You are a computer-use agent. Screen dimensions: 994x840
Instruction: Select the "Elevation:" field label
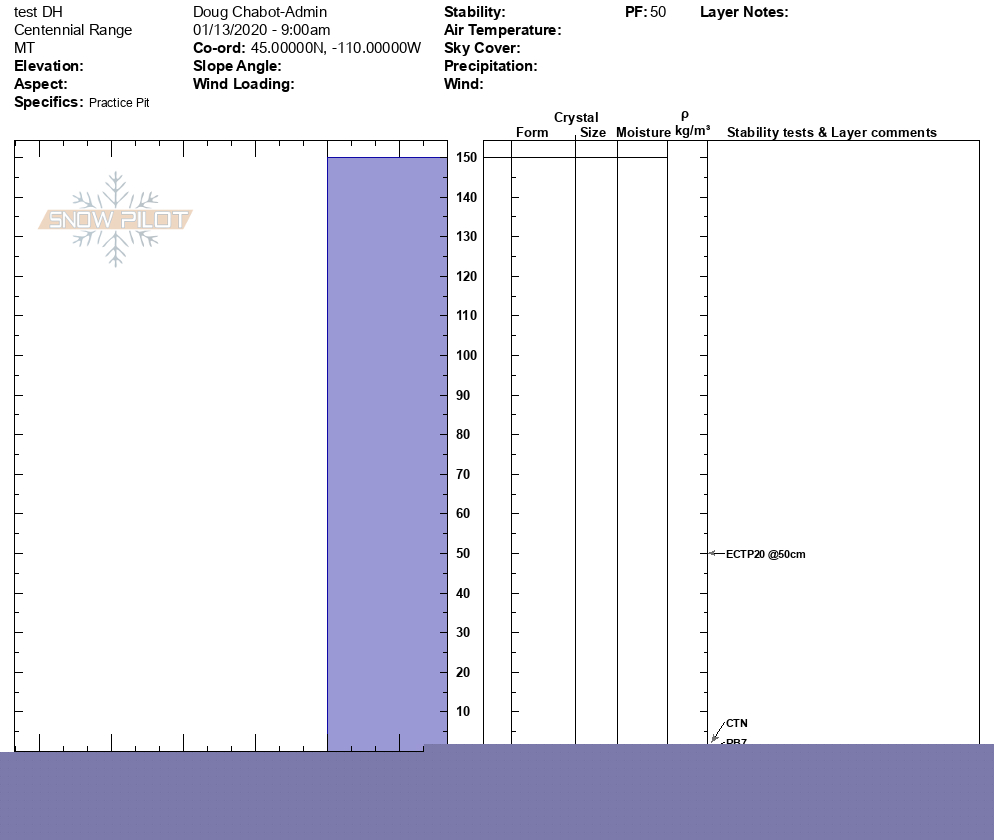pos(49,66)
